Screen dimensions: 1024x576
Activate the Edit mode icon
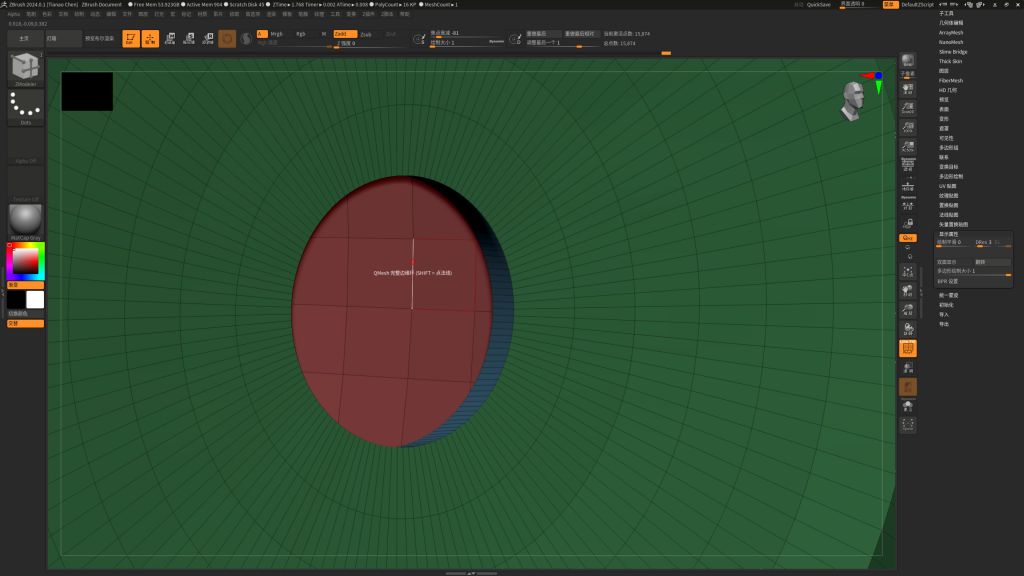131,39
